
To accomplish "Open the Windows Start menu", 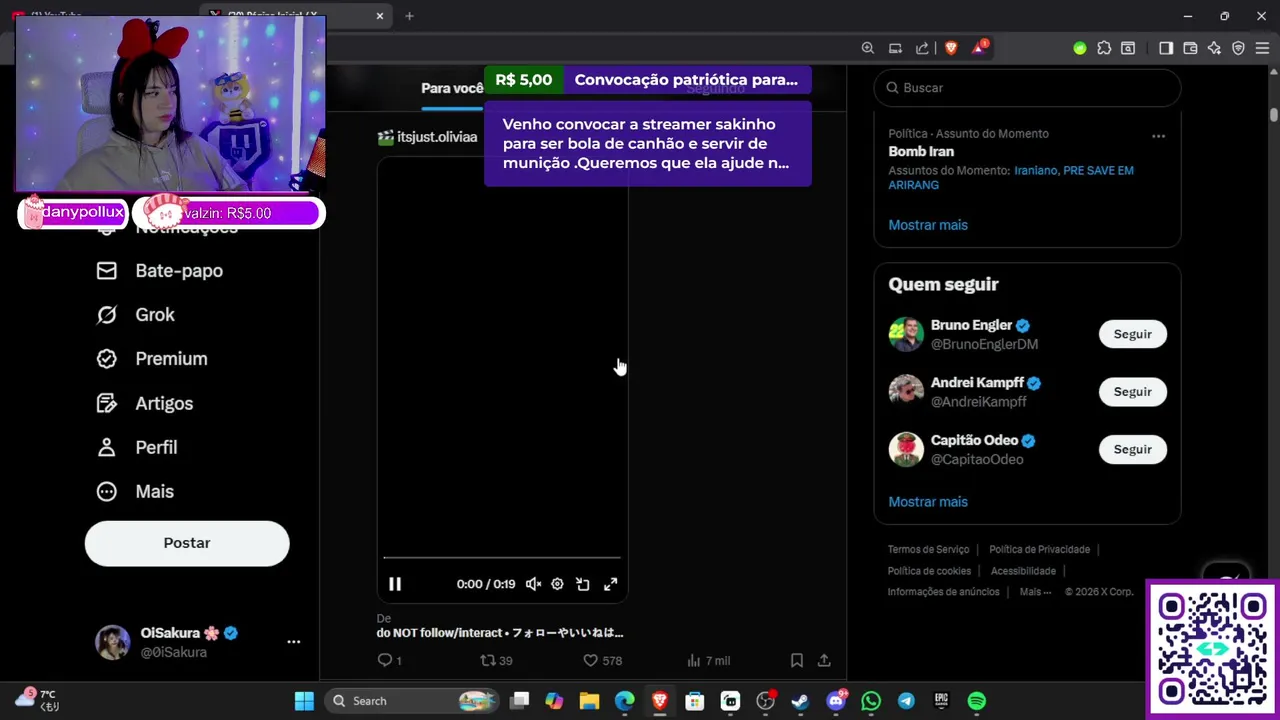I will [x=304, y=701].
